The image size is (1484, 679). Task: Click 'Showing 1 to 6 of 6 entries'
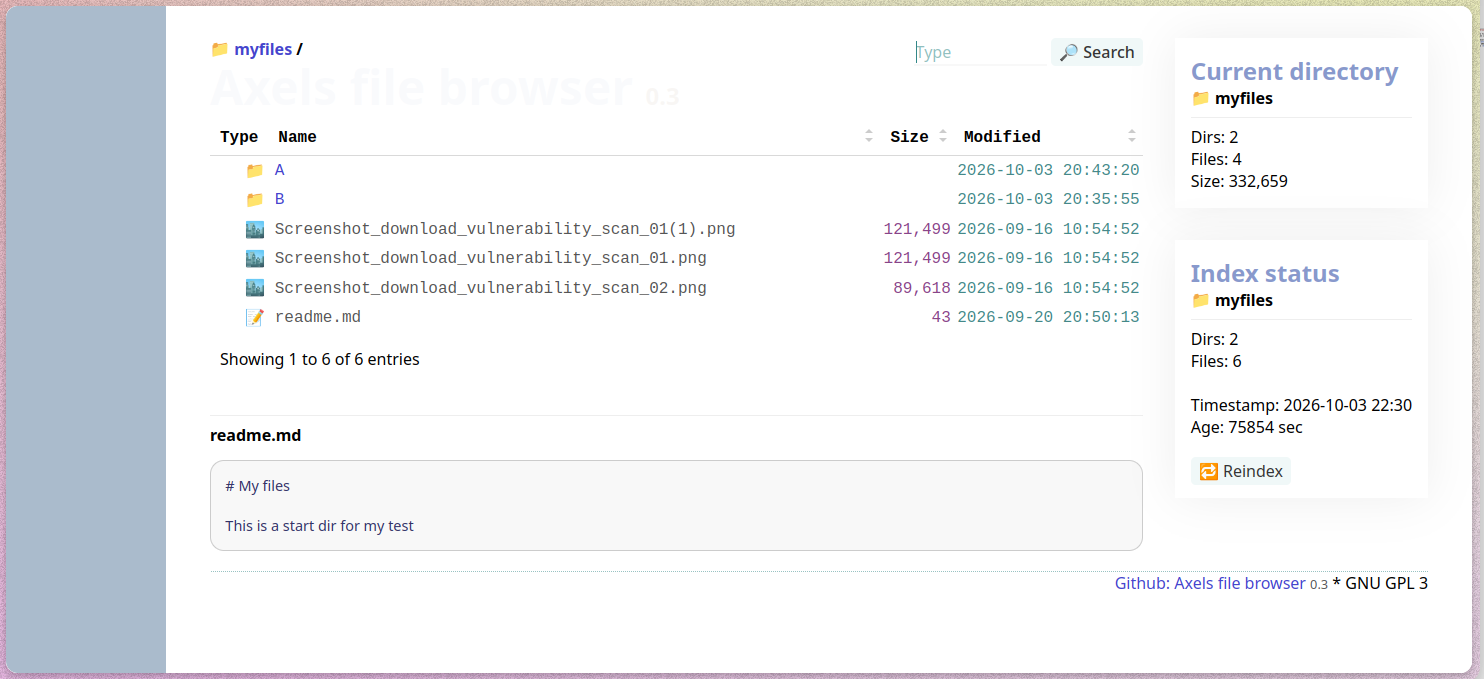point(320,359)
